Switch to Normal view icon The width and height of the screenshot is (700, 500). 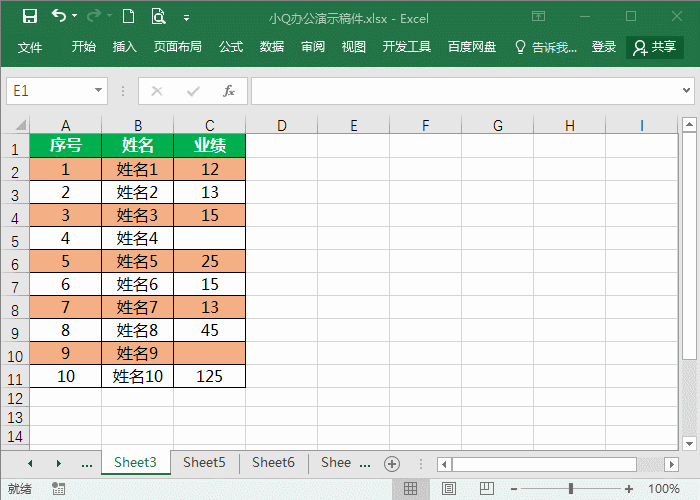point(410,488)
